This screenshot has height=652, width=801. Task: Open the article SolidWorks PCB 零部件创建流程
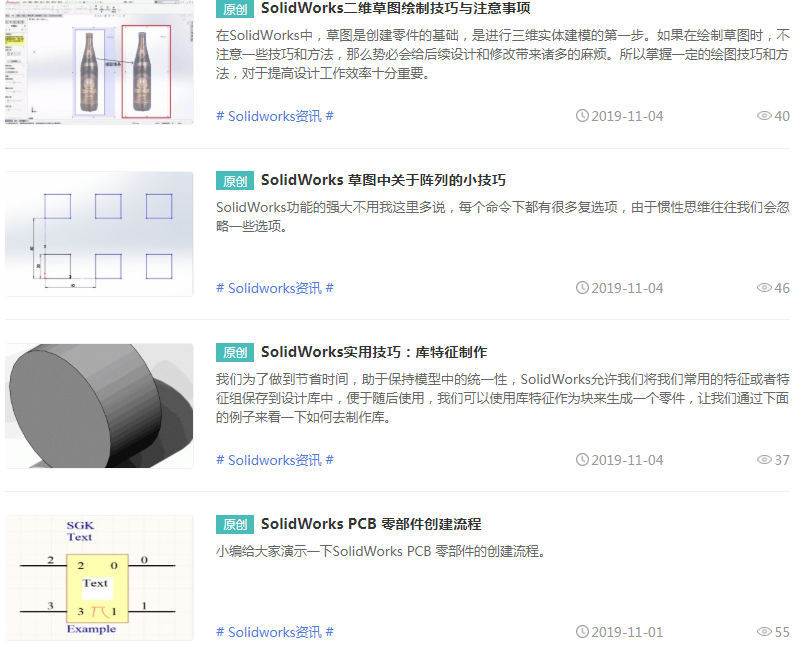tap(371, 525)
